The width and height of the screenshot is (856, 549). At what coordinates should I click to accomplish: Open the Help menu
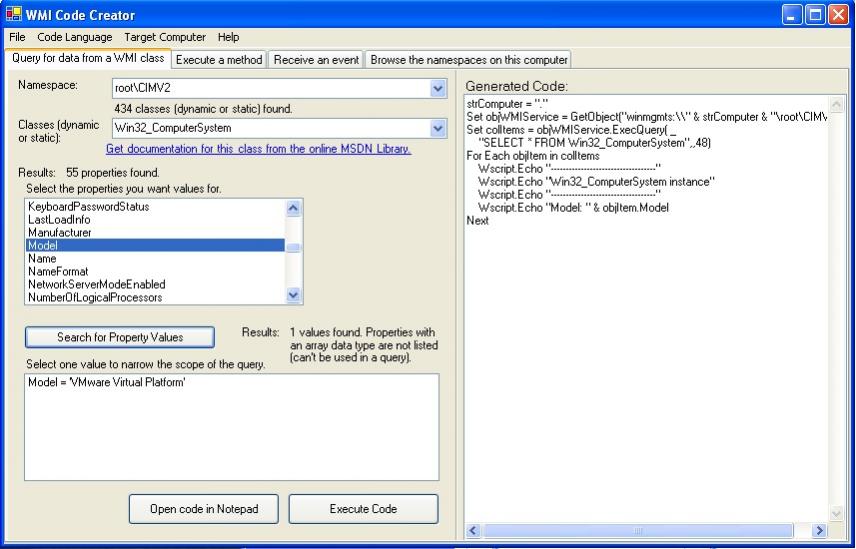coord(228,37)
